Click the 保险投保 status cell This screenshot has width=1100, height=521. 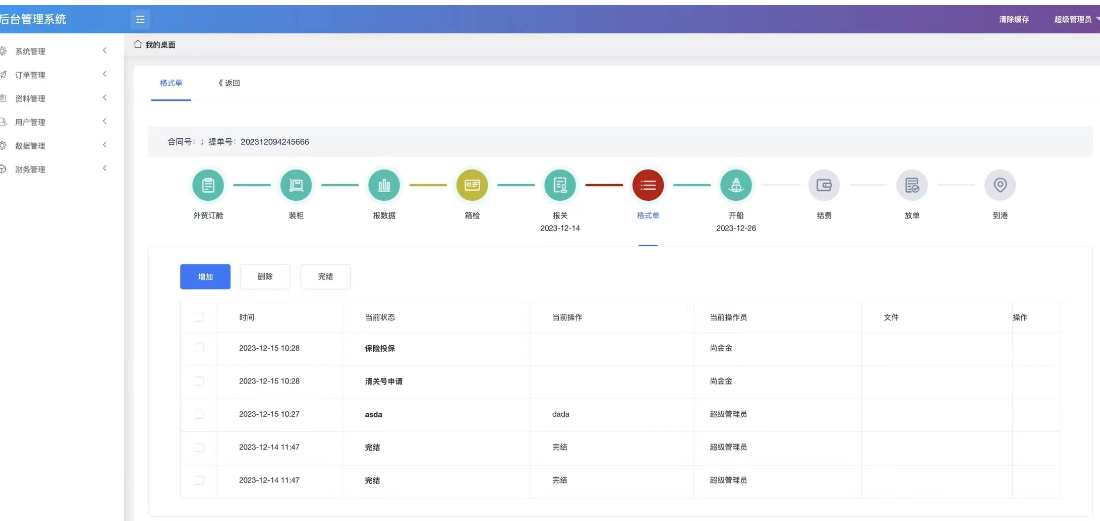pos(380,349)
